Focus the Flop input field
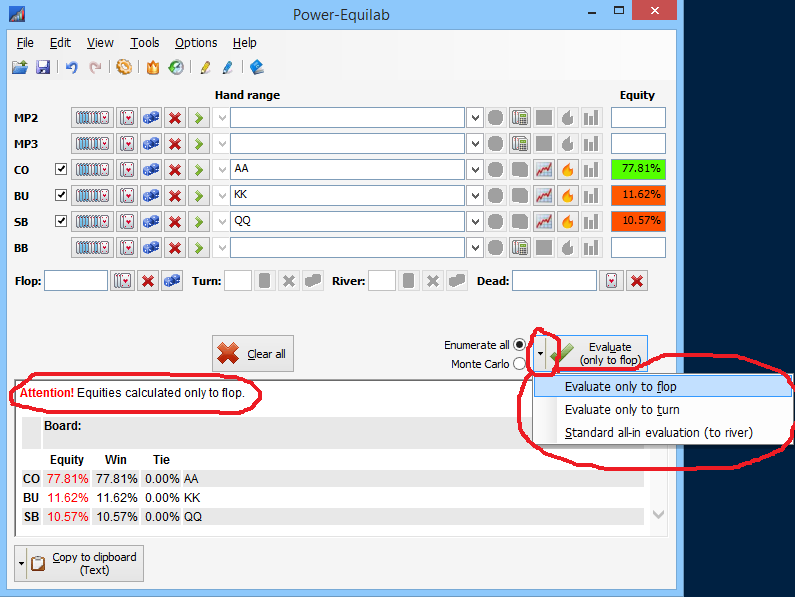Screen dimensions: 795x597 click(x=76, y=280)
